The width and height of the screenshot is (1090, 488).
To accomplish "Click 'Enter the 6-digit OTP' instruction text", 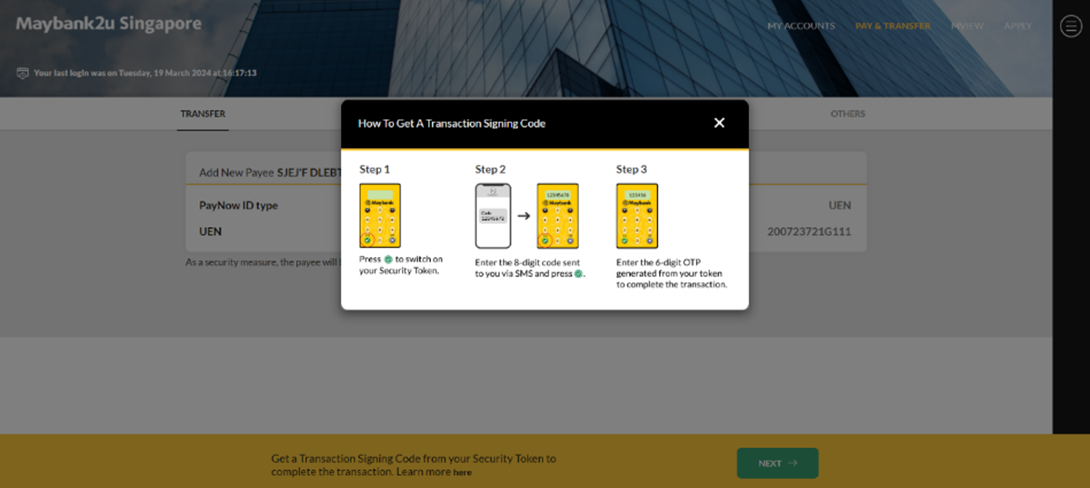I will (x=672, y=274).
